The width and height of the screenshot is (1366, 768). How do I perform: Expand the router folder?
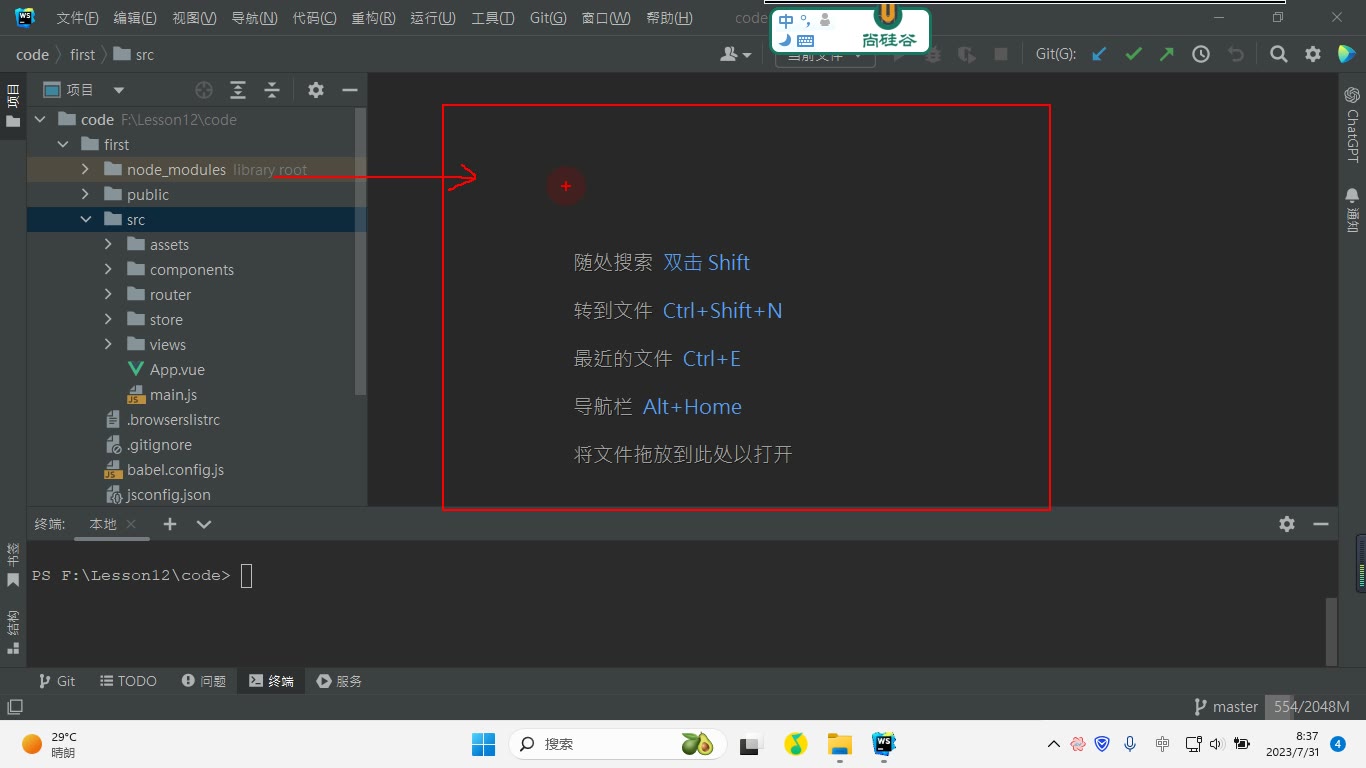tap(109, 295)
